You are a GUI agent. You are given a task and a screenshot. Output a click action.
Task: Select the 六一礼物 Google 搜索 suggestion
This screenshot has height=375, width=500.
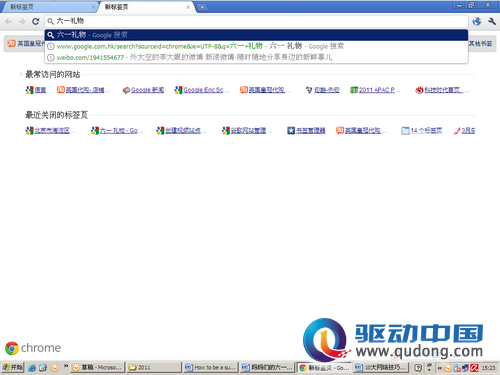pos(256,35)
